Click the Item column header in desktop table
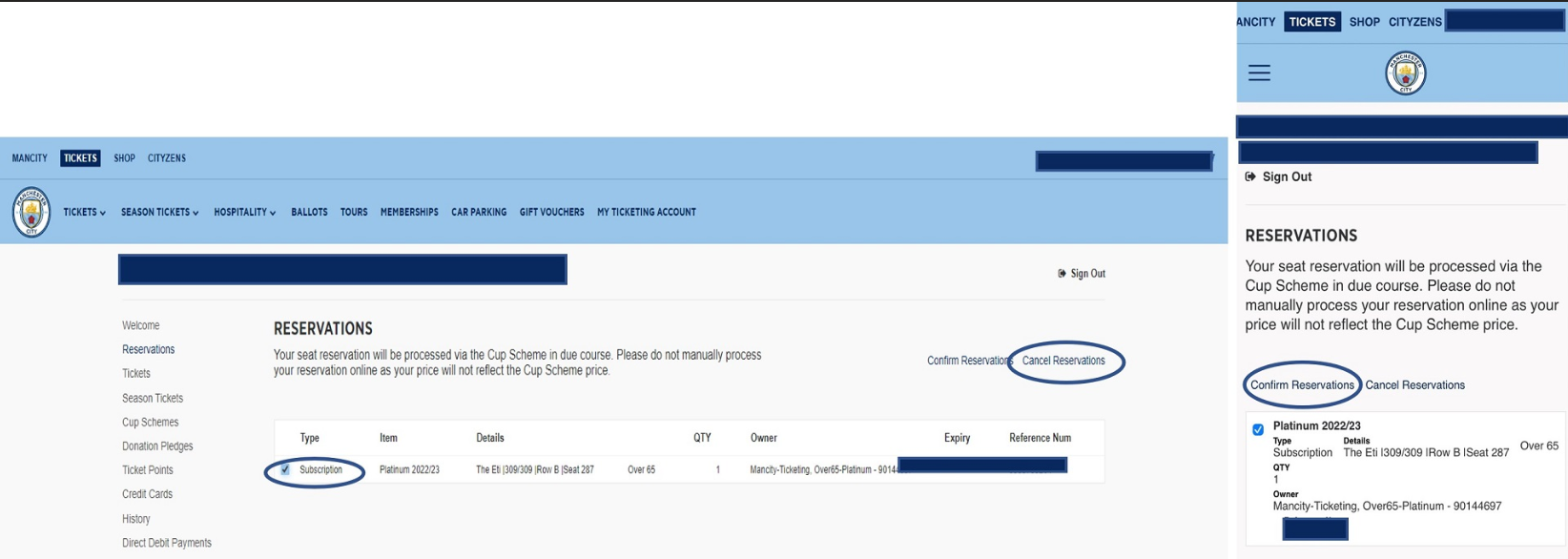 (388, 438)
